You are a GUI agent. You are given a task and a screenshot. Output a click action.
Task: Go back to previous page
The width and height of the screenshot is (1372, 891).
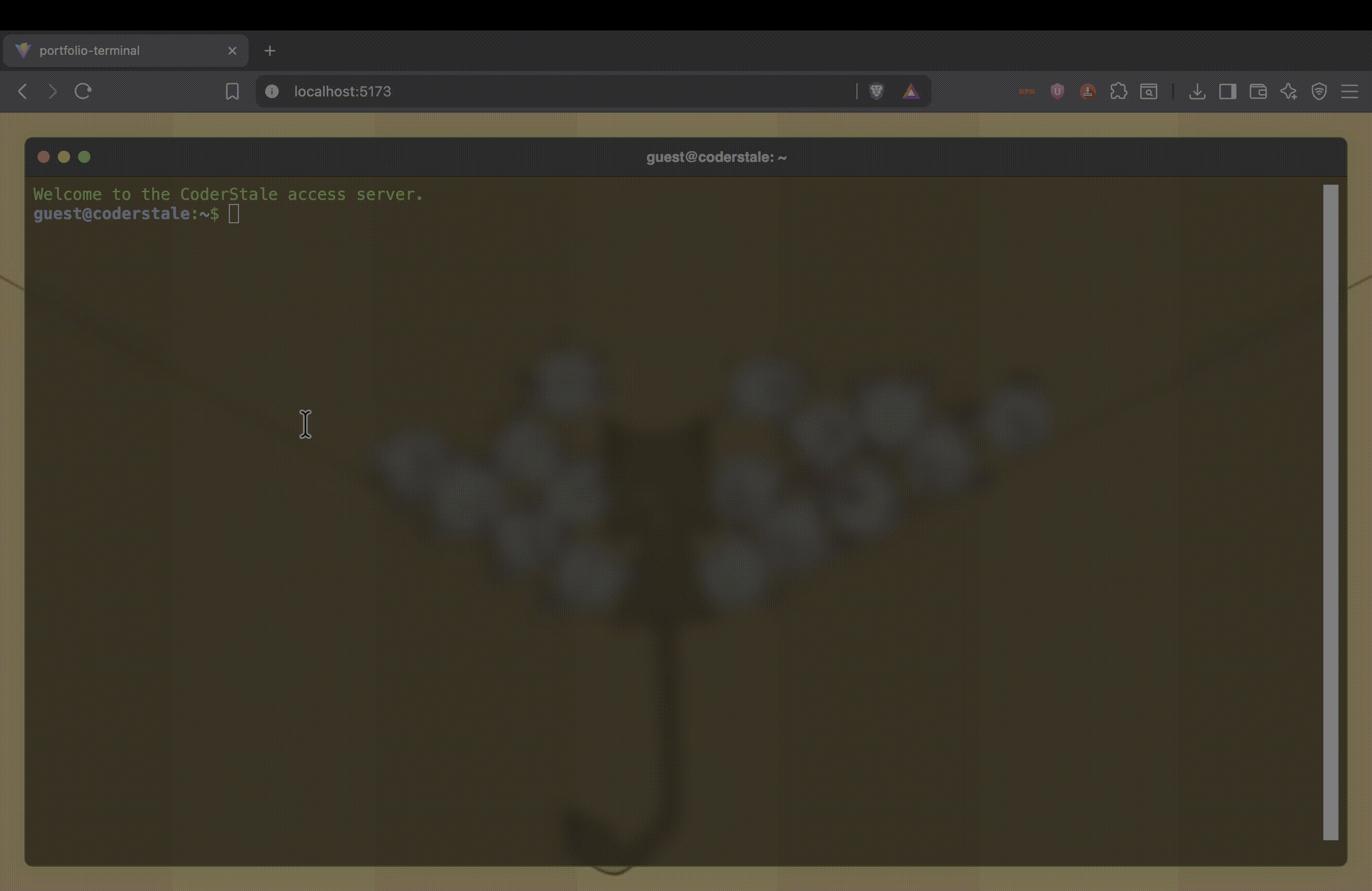tap(22, 91)
